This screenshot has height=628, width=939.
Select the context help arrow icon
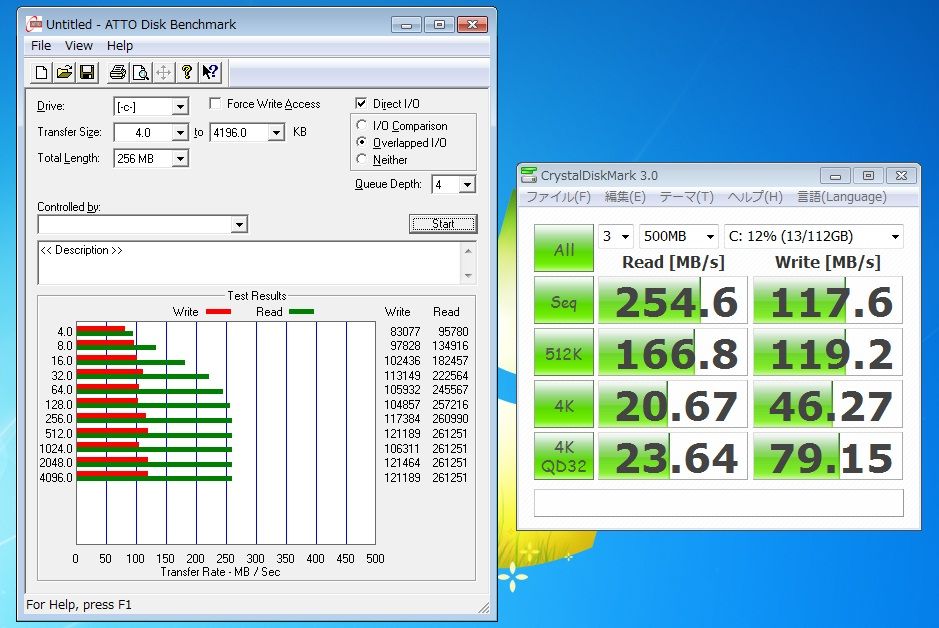pos(210,73)
